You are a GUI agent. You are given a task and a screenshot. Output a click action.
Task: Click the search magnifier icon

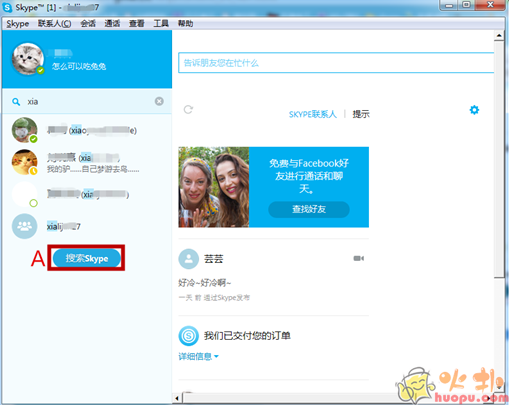coord(16,102)
